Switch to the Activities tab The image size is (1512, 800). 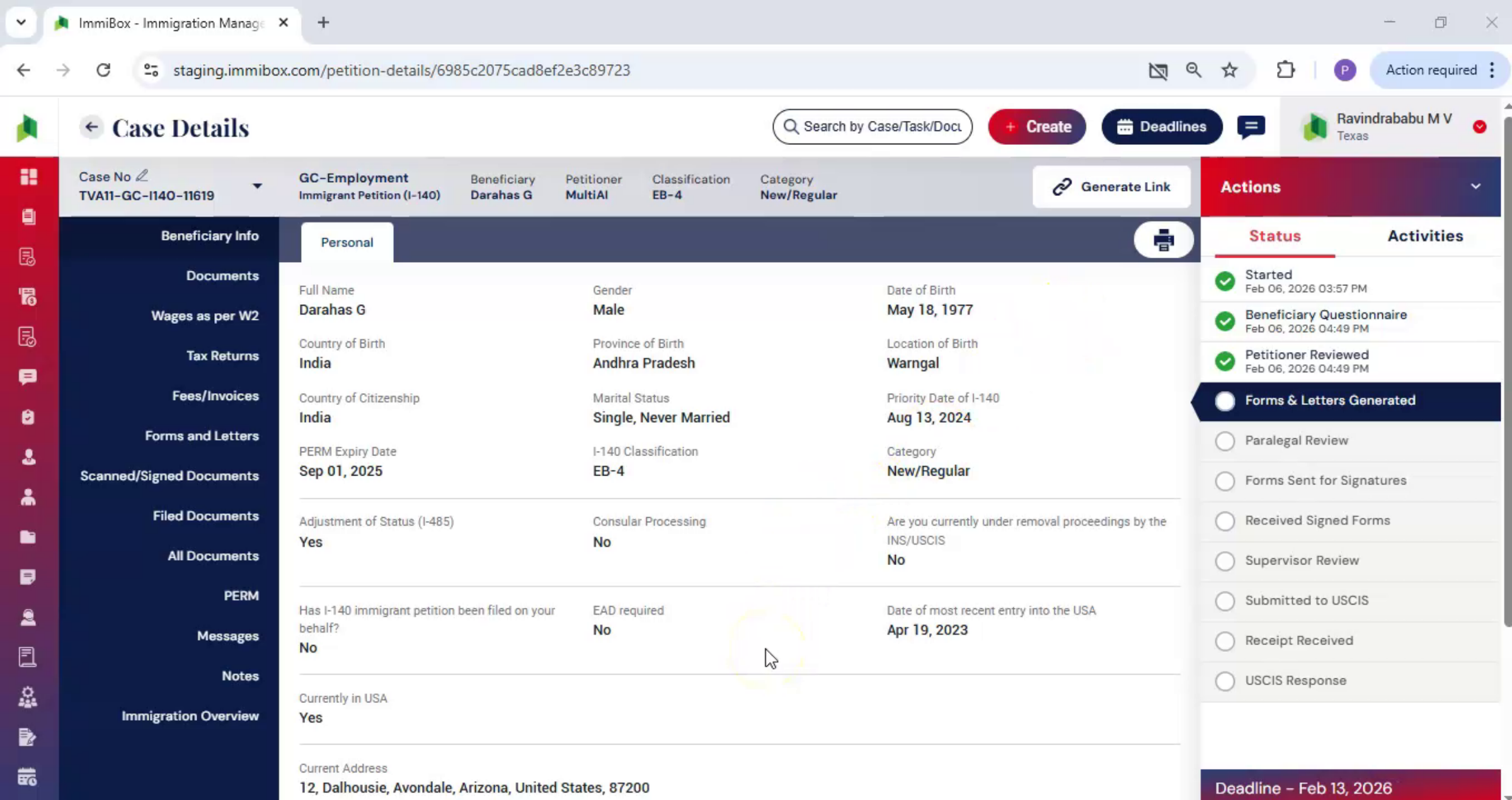point(1425,236)
